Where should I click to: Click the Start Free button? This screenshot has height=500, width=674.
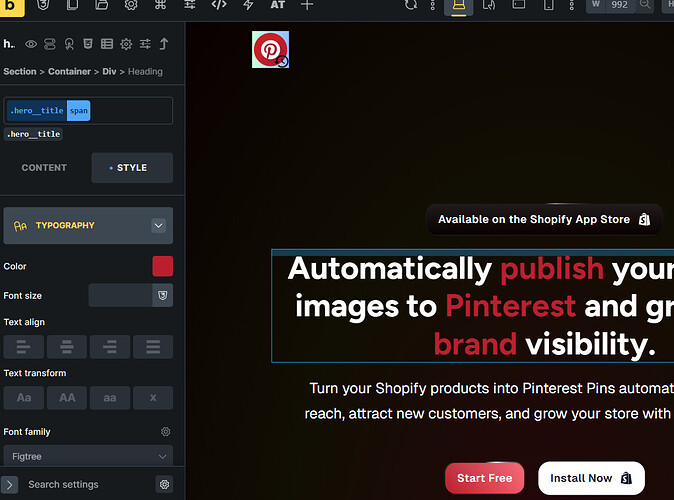(x=484, y=478)
